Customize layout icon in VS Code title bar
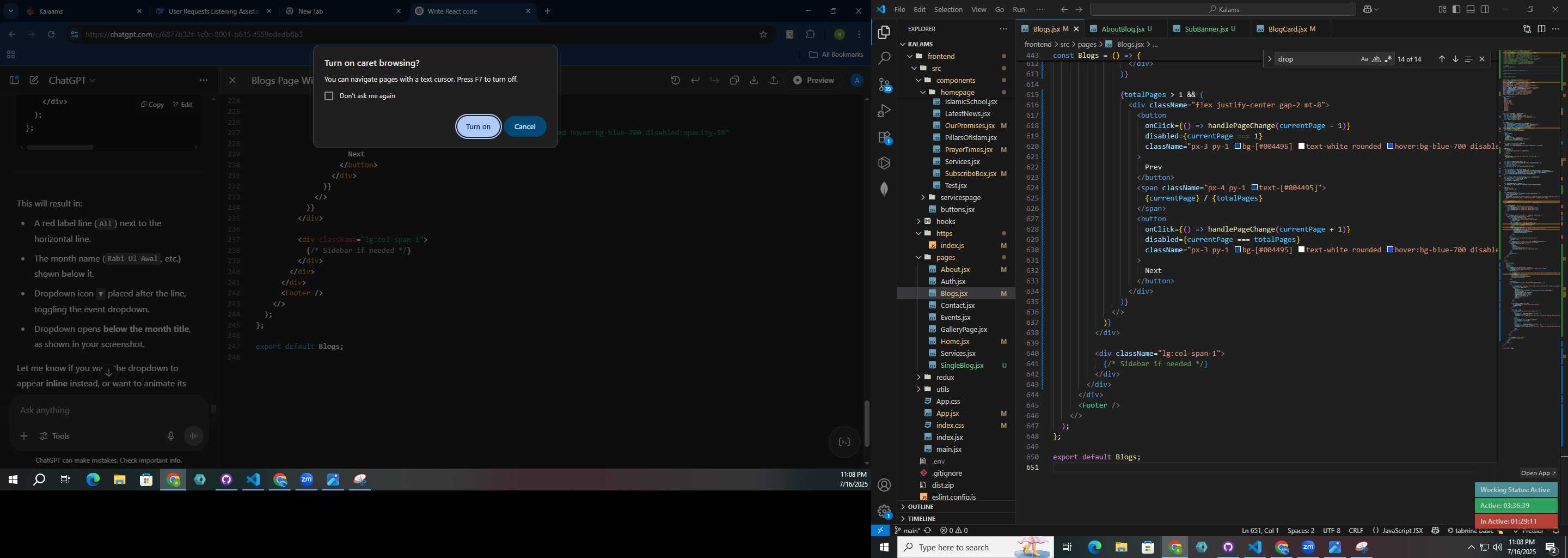The image size is (1568, 558). click(x=1442, y=9)
